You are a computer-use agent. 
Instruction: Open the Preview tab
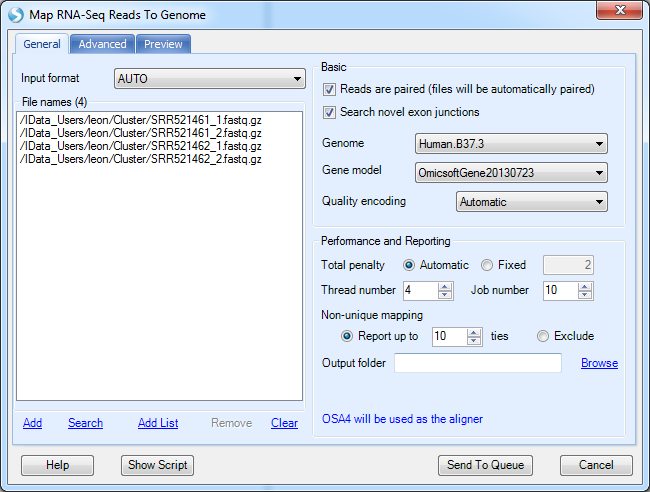click(163, 44)
